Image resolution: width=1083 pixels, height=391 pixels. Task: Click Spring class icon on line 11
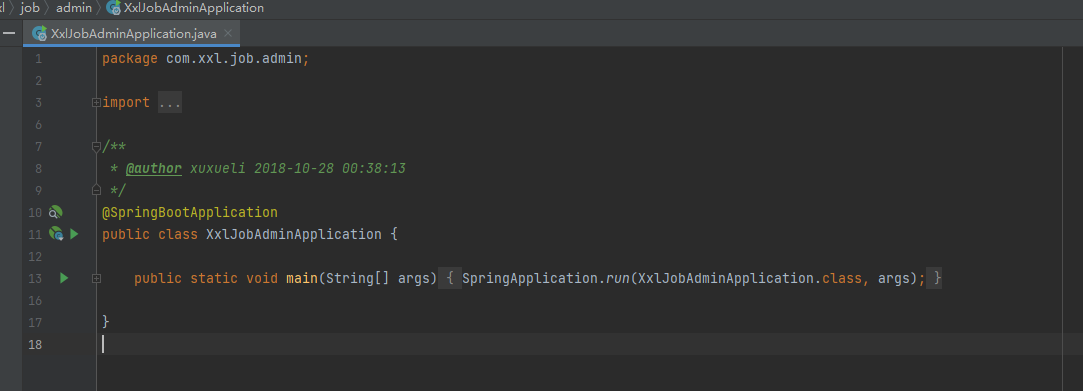[x=57, y=234]
